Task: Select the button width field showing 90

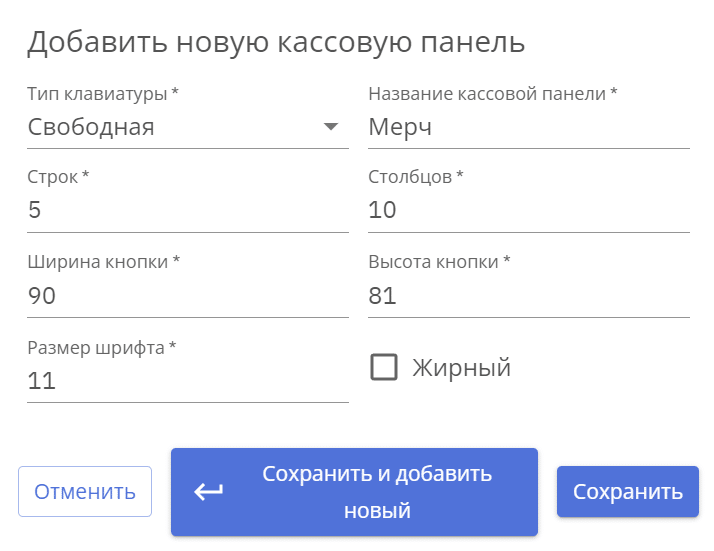Action: (187, 296)
